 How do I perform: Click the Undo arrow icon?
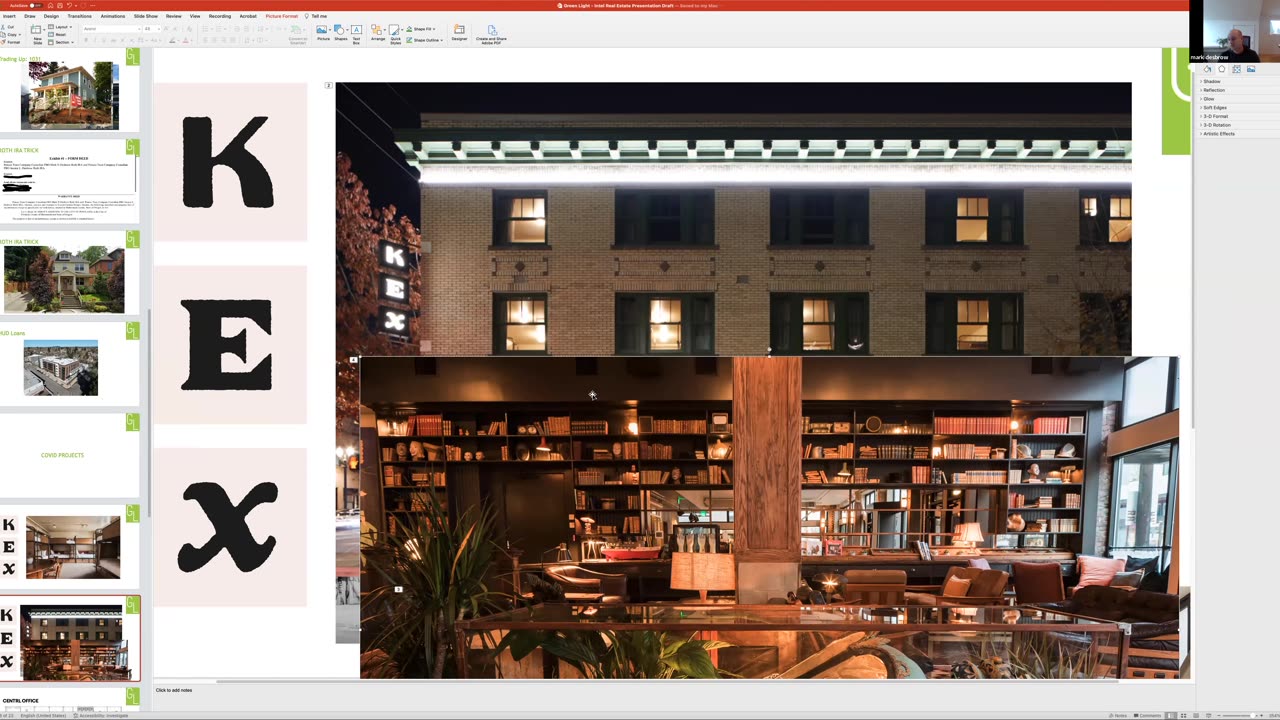pyautogui.click(x=69, y=5)
